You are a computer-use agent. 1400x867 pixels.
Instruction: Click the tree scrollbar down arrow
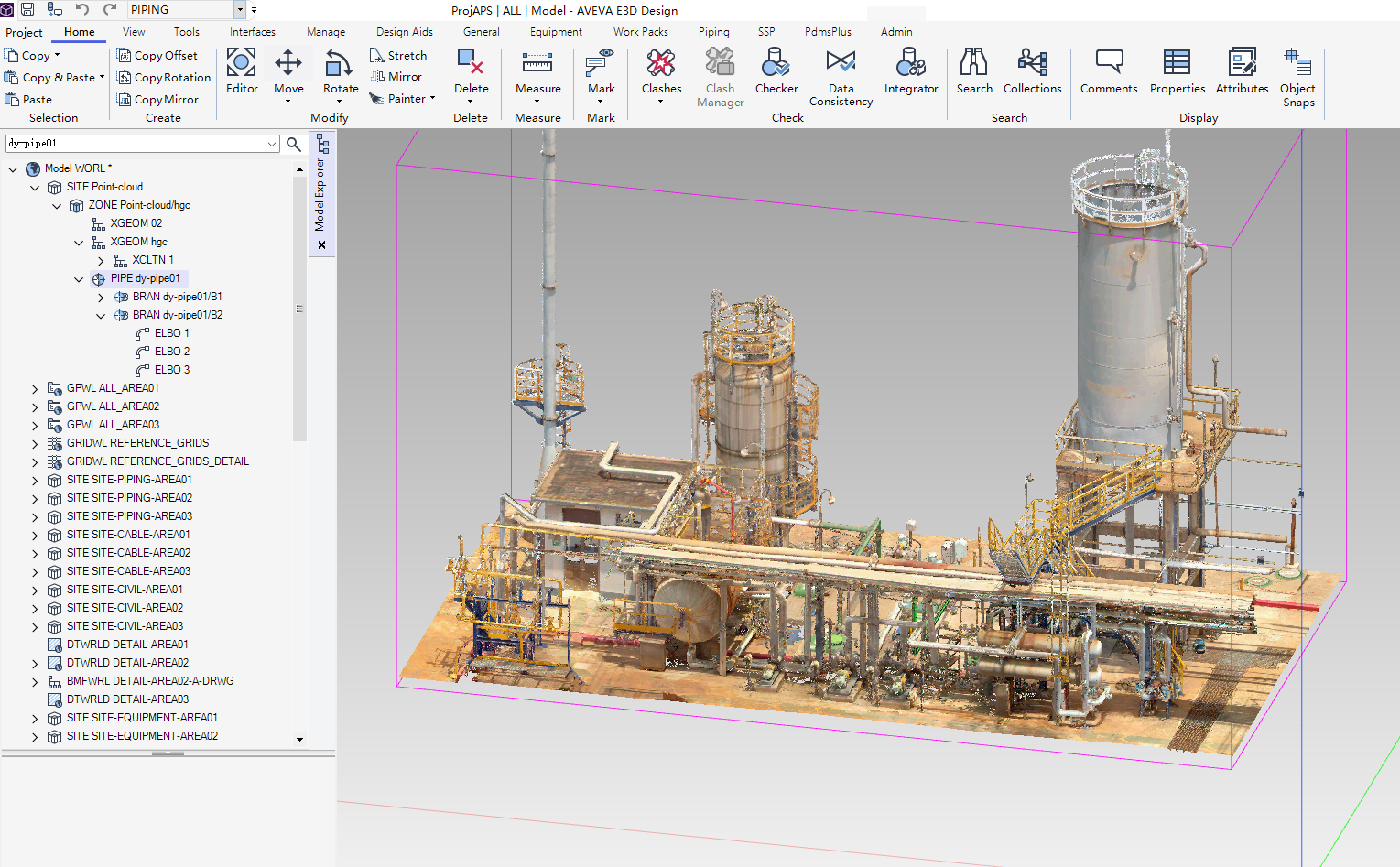299,740
